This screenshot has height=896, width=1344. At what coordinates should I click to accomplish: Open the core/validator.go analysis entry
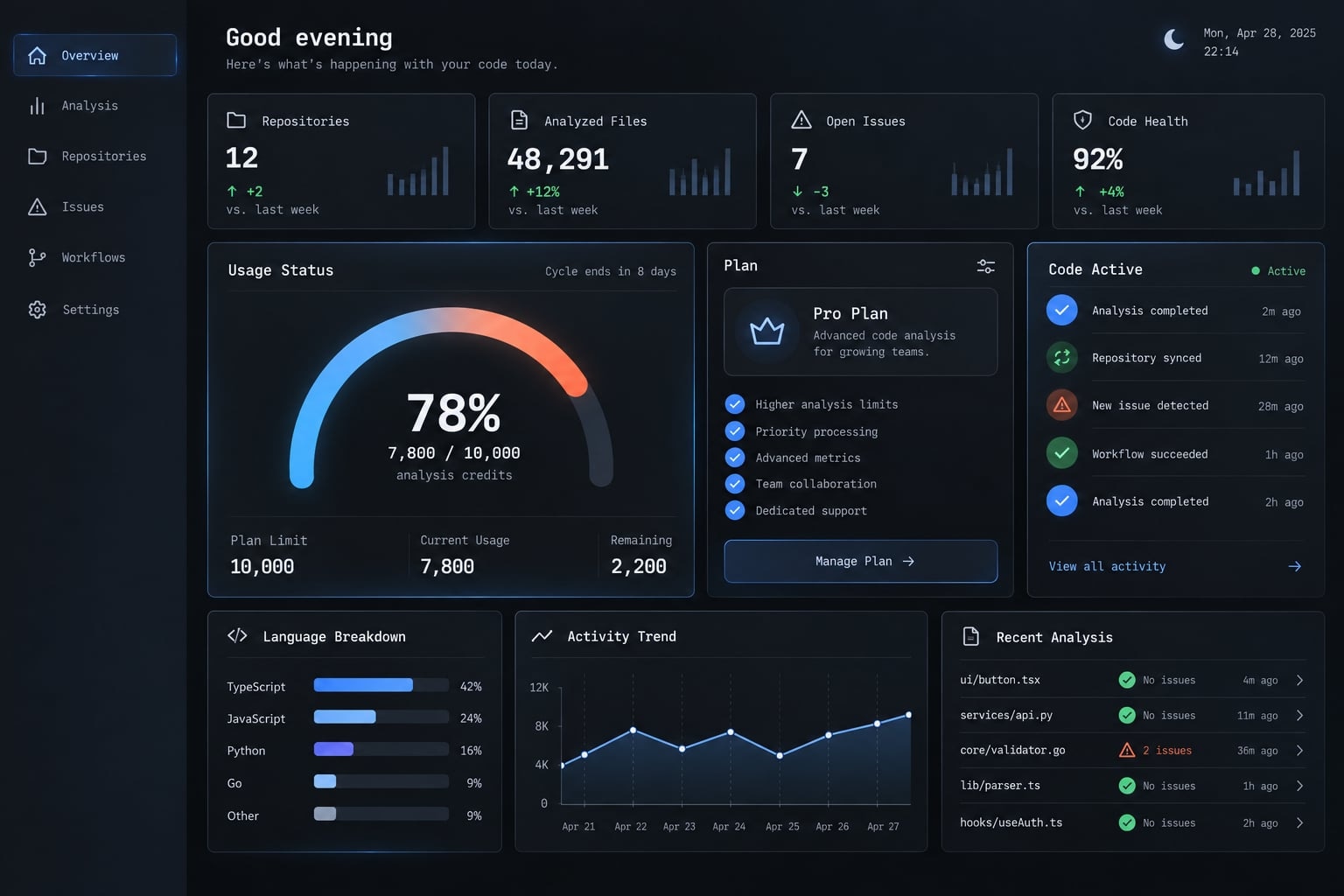pyautogui.click(x=1132, y=750)
